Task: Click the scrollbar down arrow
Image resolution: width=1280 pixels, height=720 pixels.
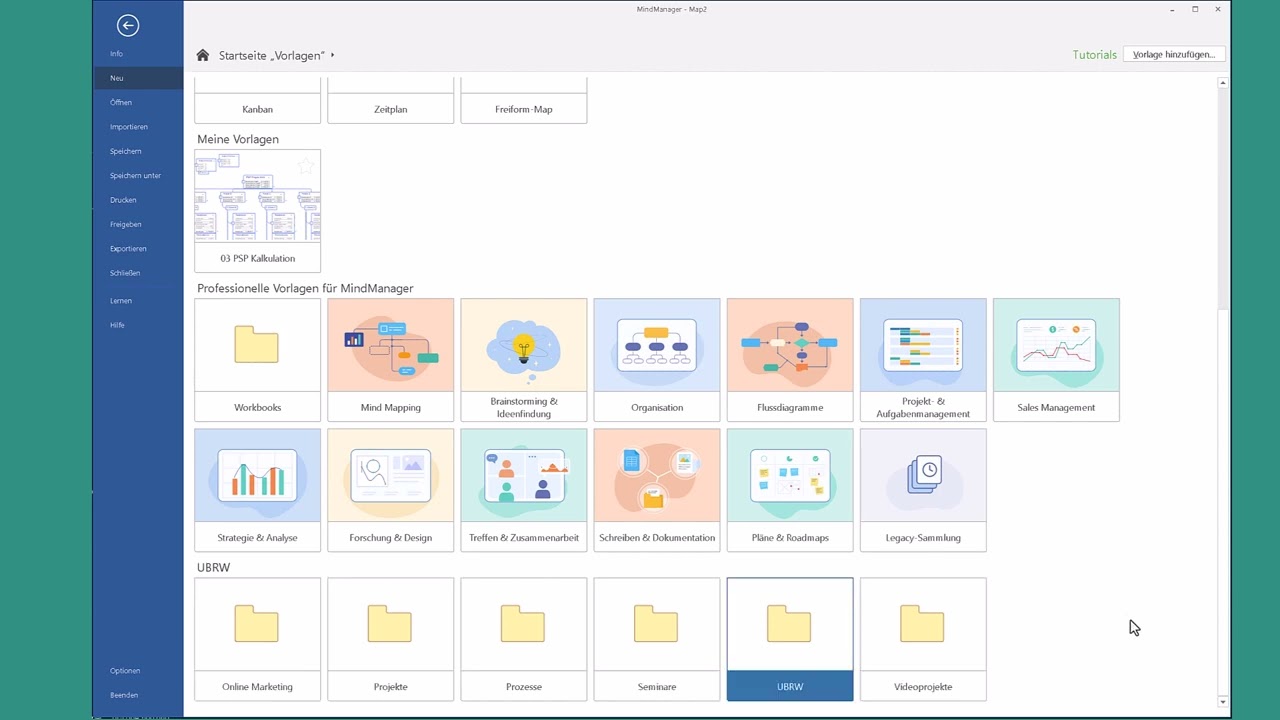Action: tap(1222, 702)
